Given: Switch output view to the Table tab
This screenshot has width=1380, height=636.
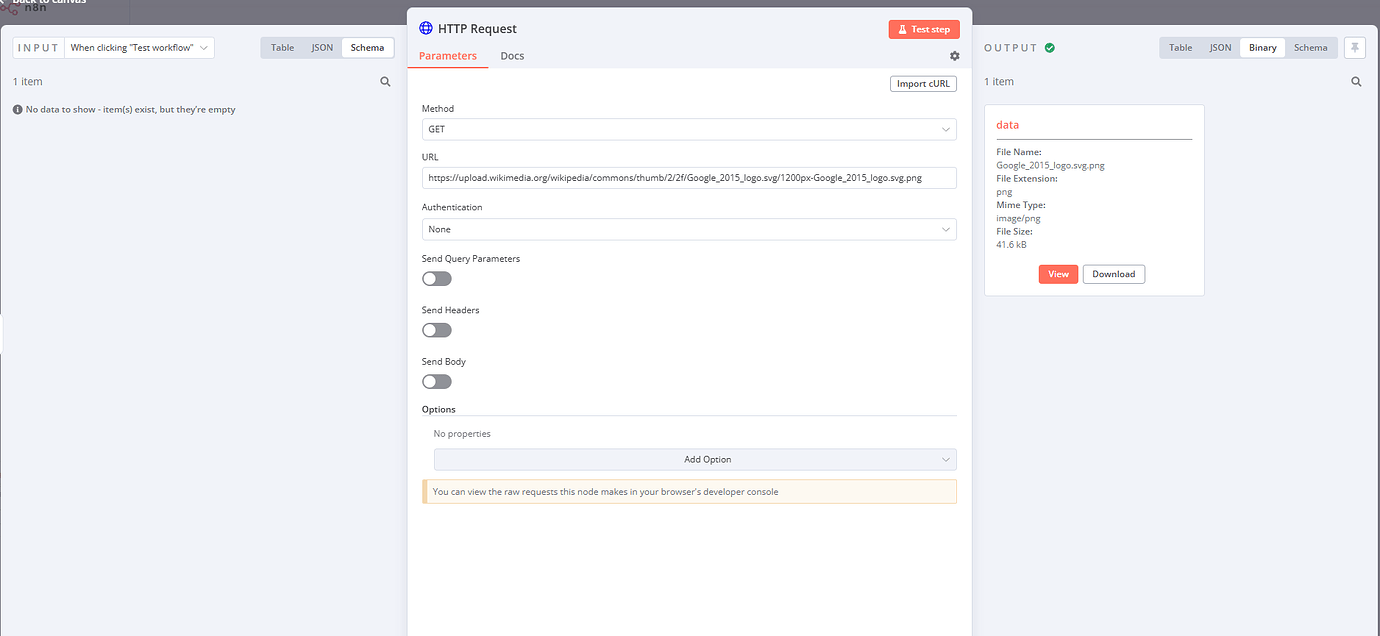Looking at the screenshot, I should pos(1180,47).
